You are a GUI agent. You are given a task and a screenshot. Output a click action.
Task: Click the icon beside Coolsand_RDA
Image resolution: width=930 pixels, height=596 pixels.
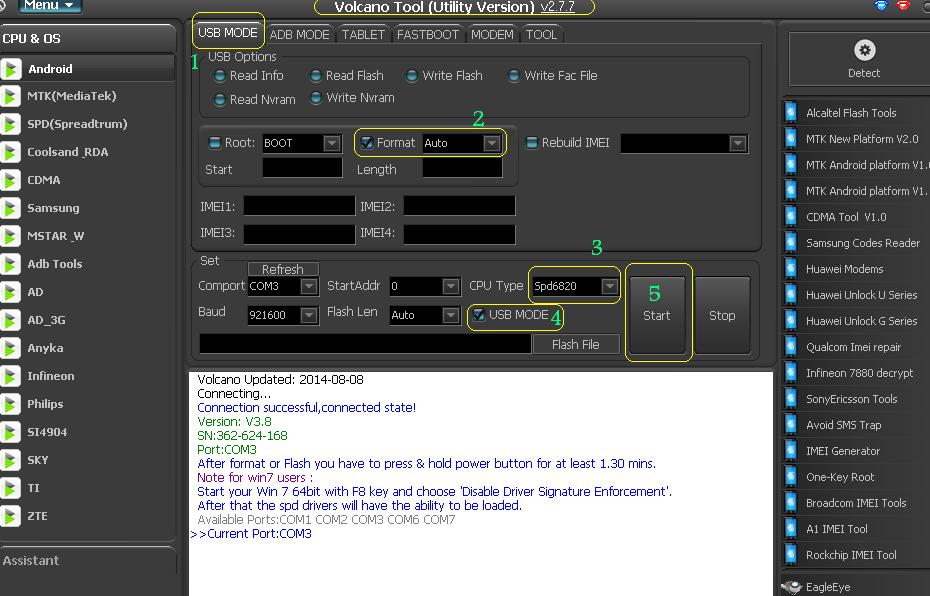pyautogui.click(x=11, y=152)
